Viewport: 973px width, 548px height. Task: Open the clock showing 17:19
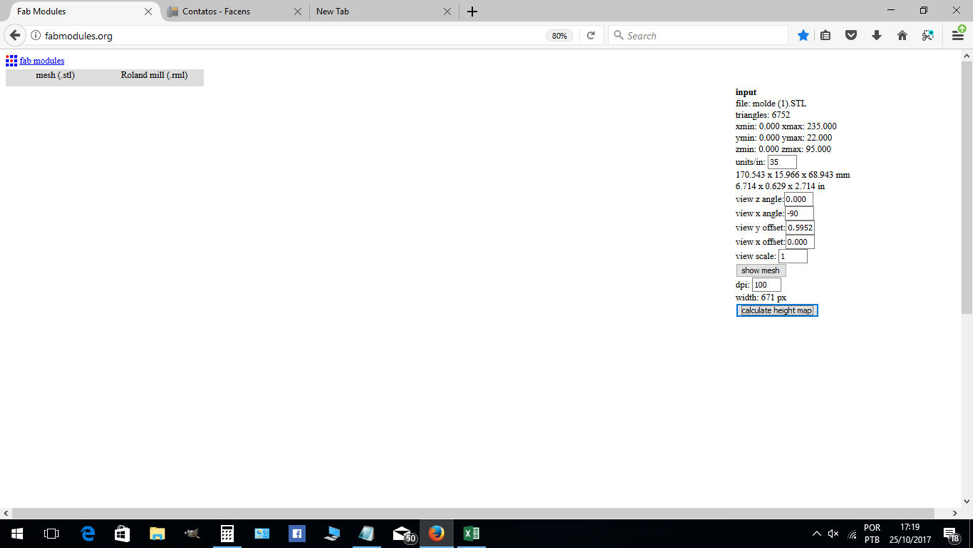(x=910, y=534)
